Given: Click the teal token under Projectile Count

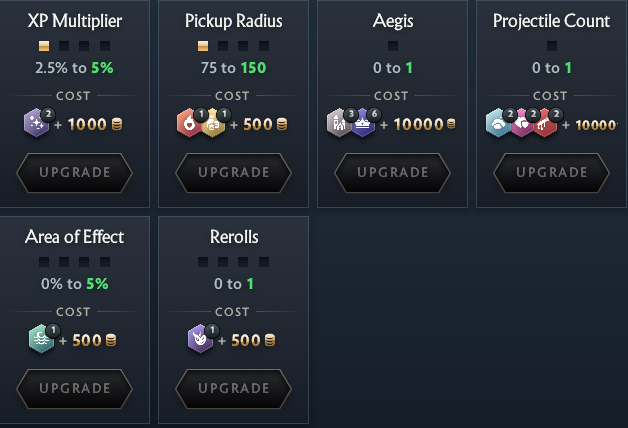Looking at the screenshot, I should coord(496,123).
